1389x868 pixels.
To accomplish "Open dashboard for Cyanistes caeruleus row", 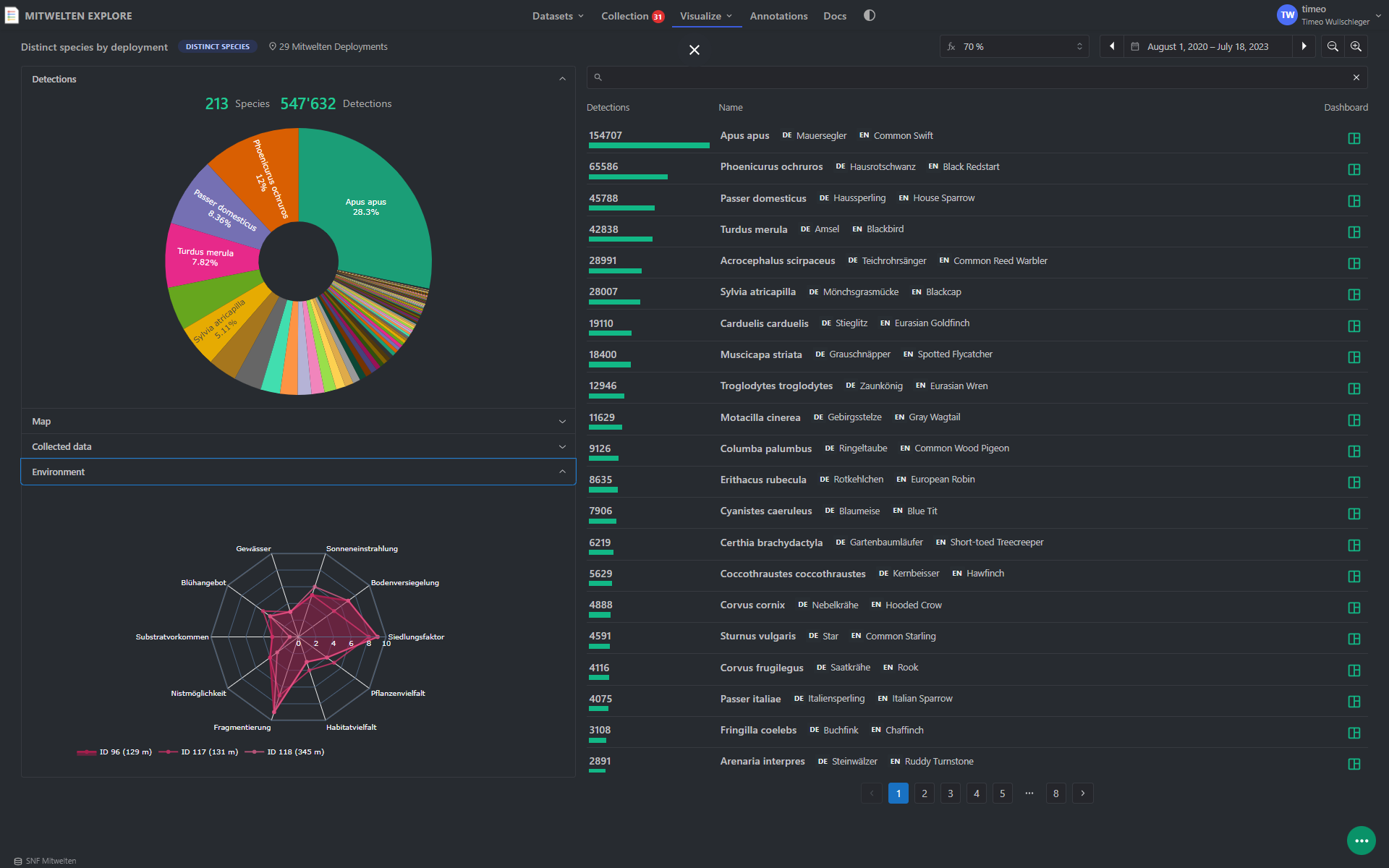I will click(1354, 514).
